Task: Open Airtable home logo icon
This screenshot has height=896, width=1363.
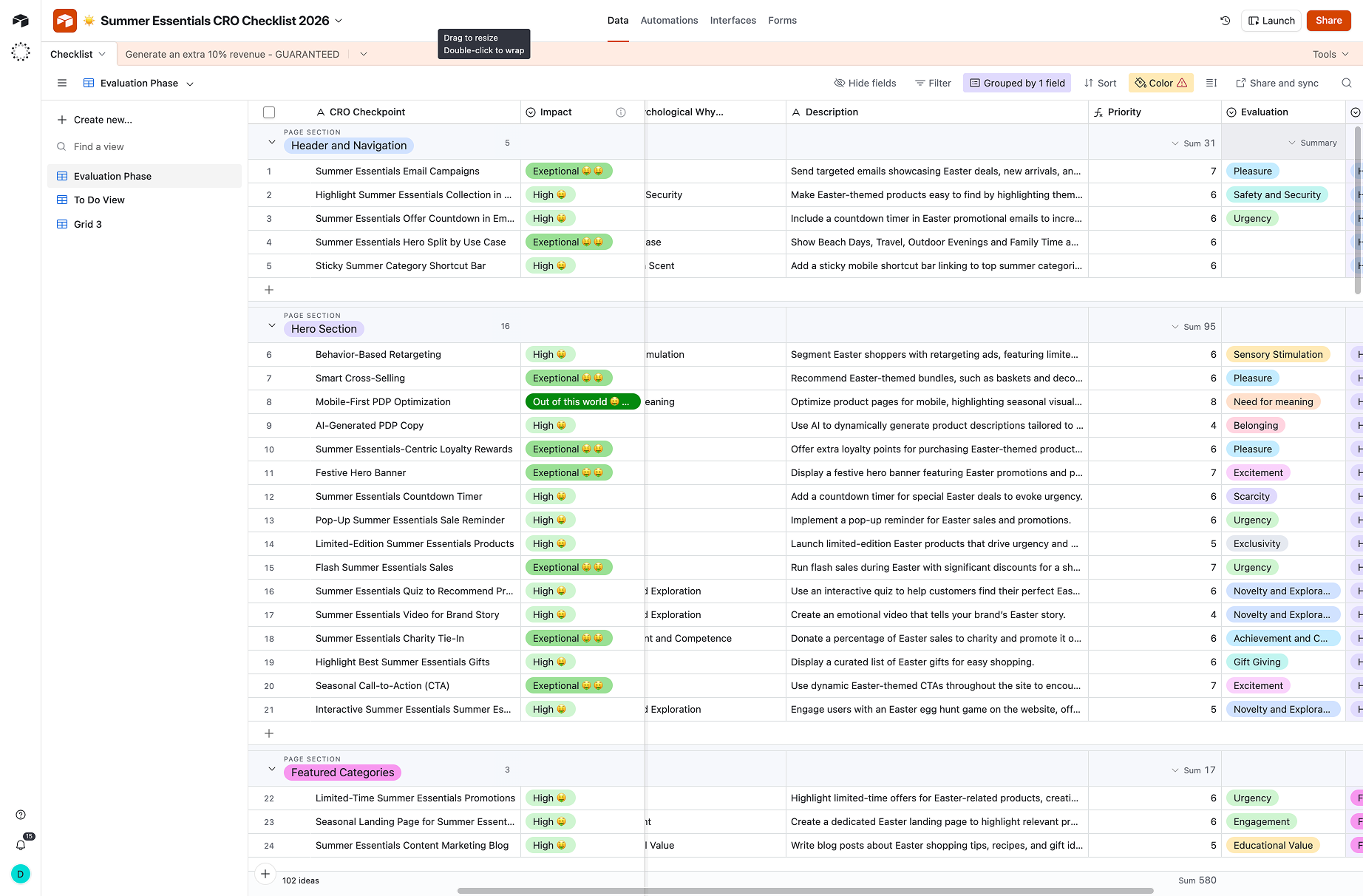Action: (x=21, y=21)
